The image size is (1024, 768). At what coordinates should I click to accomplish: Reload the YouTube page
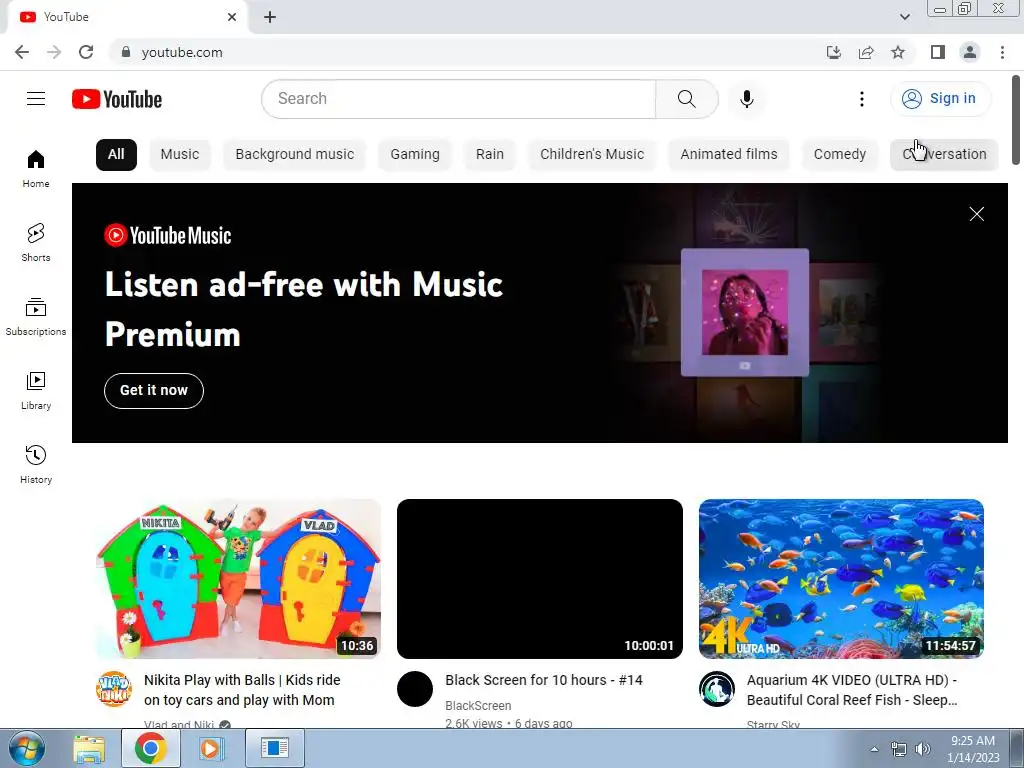click(86, 52)
